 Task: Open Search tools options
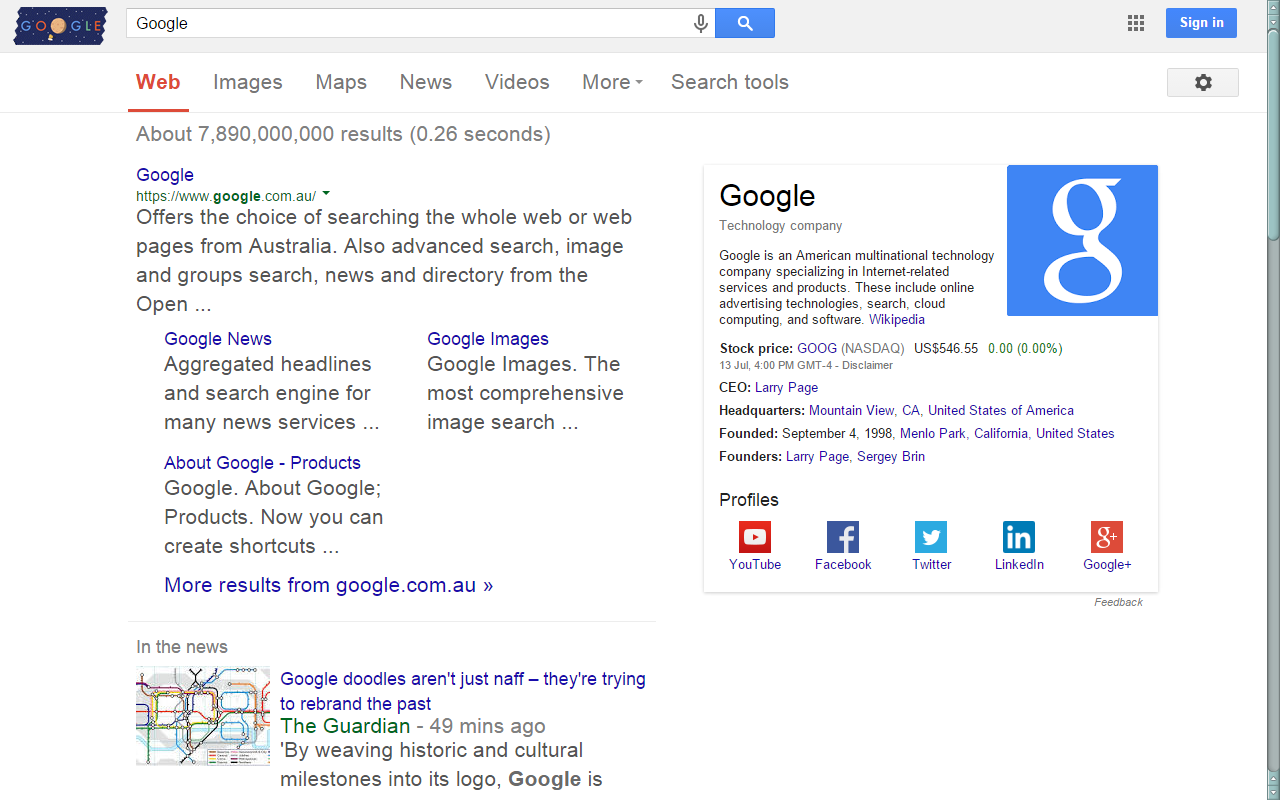point(730,82)
